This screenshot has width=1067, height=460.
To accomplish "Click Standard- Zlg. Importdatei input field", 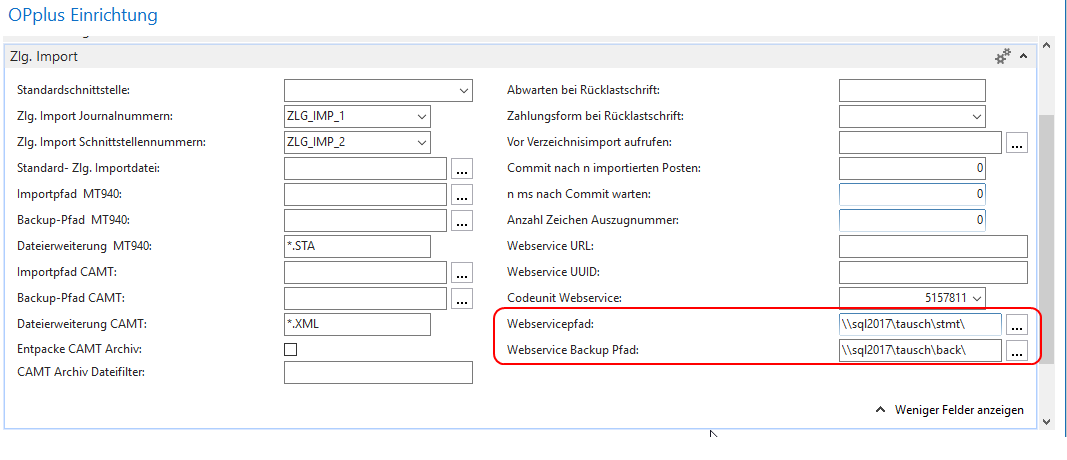I will click(x=365, y=168).
